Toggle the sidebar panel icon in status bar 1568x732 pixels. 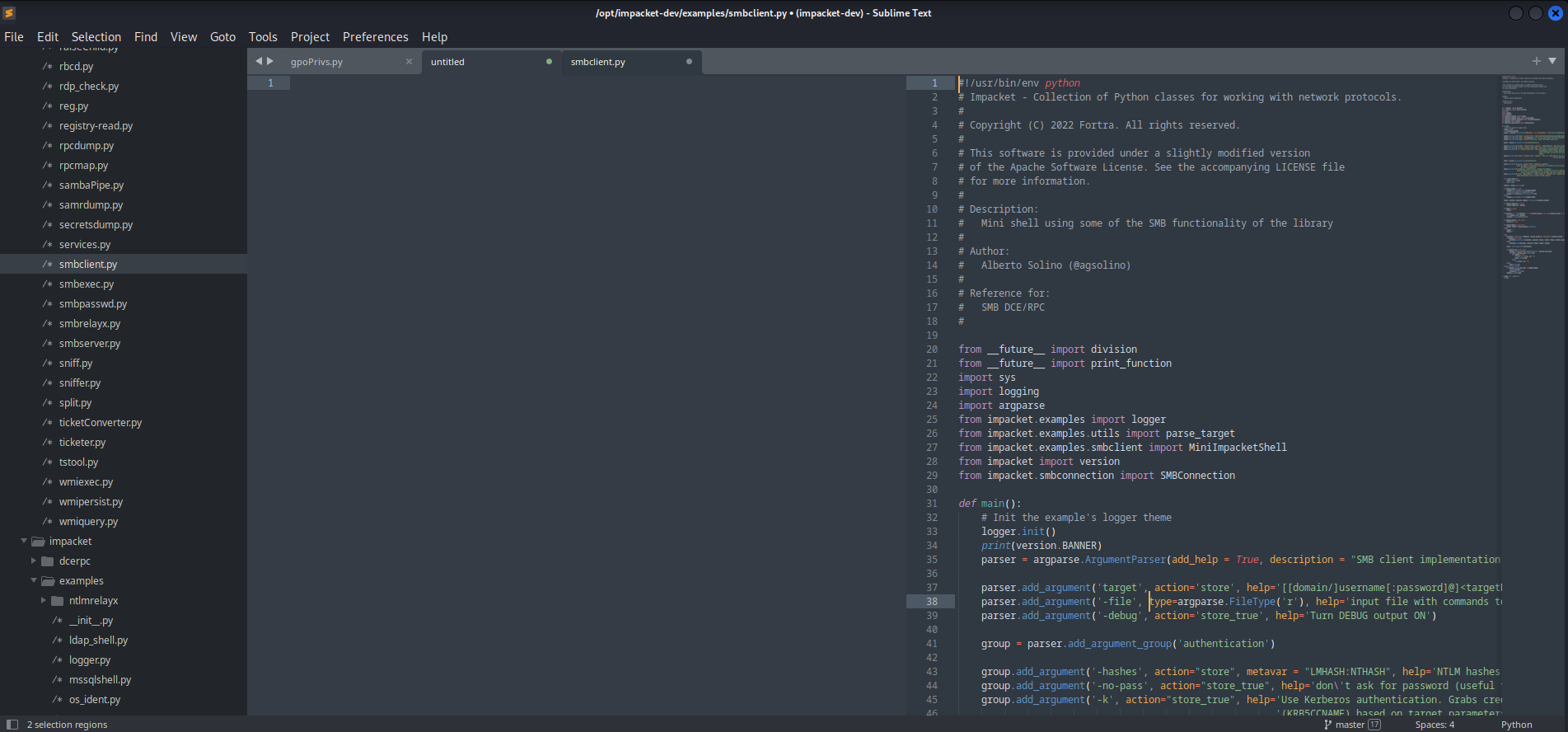pyautogui.click(x=12, y=725)
